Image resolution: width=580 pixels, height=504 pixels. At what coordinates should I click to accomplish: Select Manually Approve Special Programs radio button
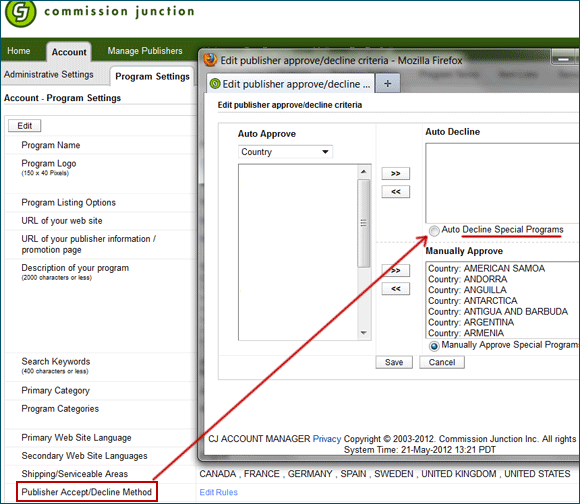(x=434, y=346)
